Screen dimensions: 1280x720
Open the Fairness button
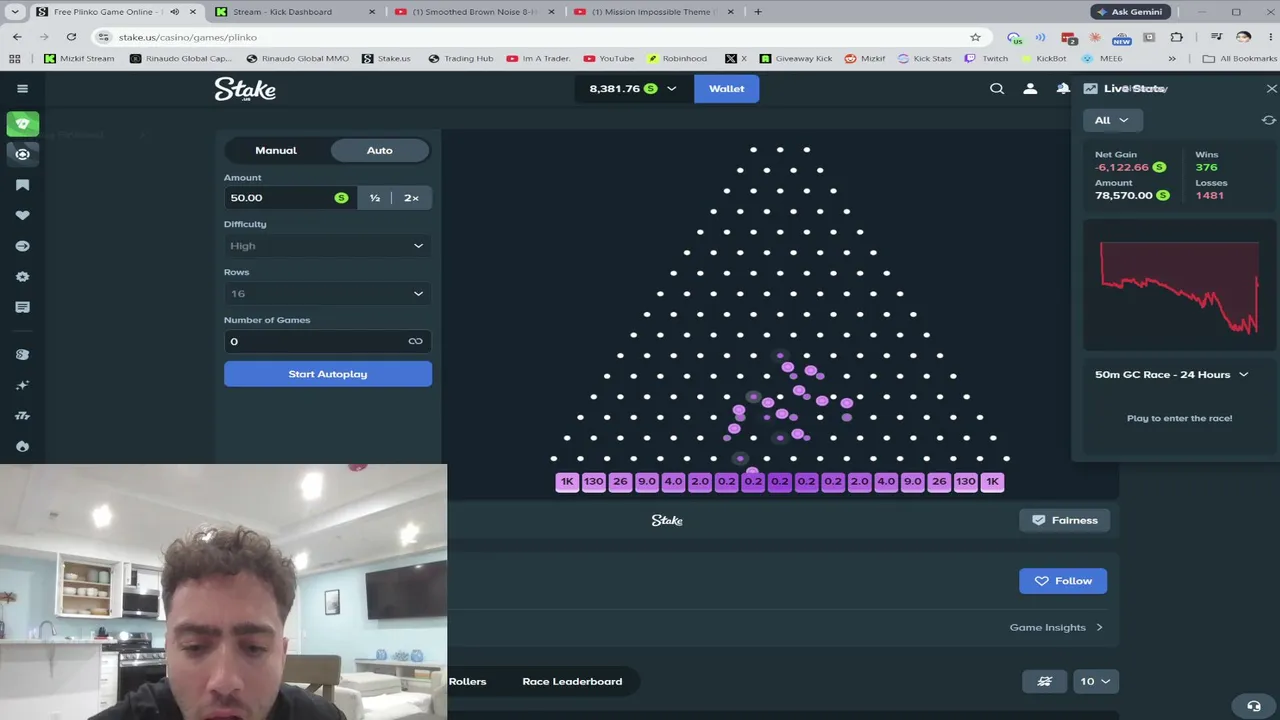(x=1065, y=521)
